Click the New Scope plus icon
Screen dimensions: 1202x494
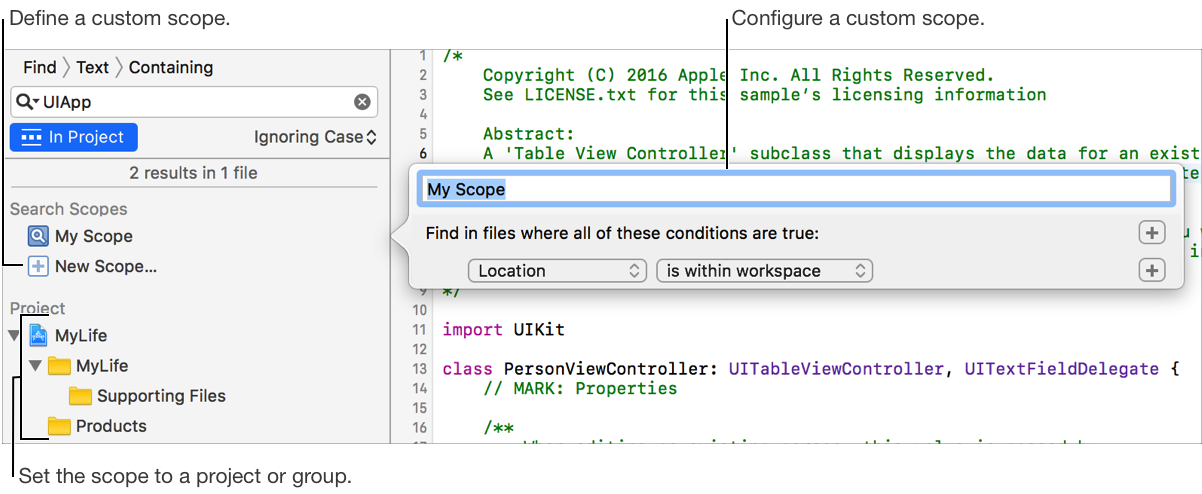click(x=38, y=267)
